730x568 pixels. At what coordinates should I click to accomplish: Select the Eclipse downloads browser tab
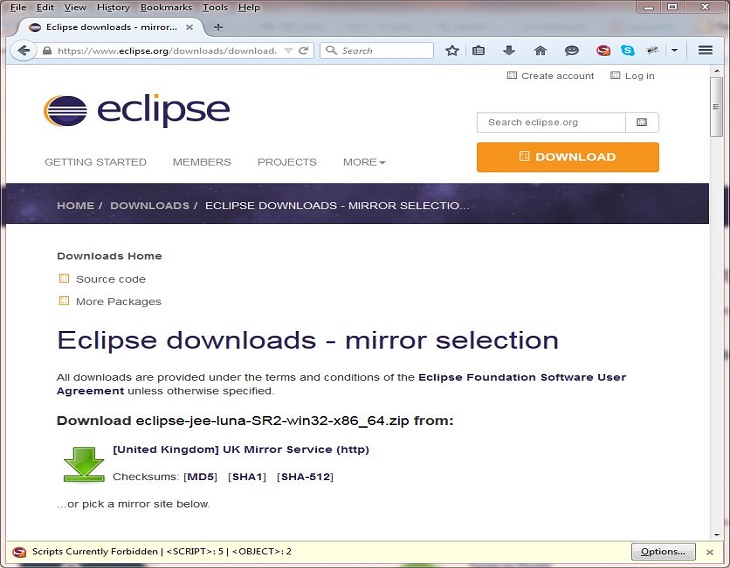coord(111,27)
